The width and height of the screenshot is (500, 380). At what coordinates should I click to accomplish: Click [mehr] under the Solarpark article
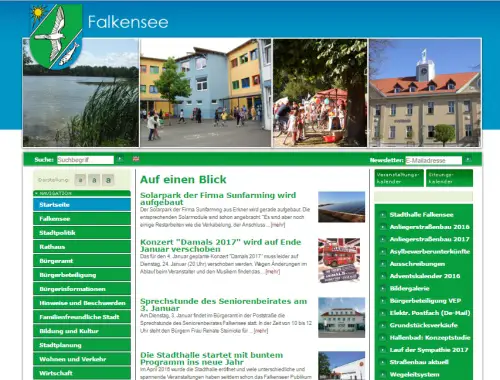tap(278, 225)
